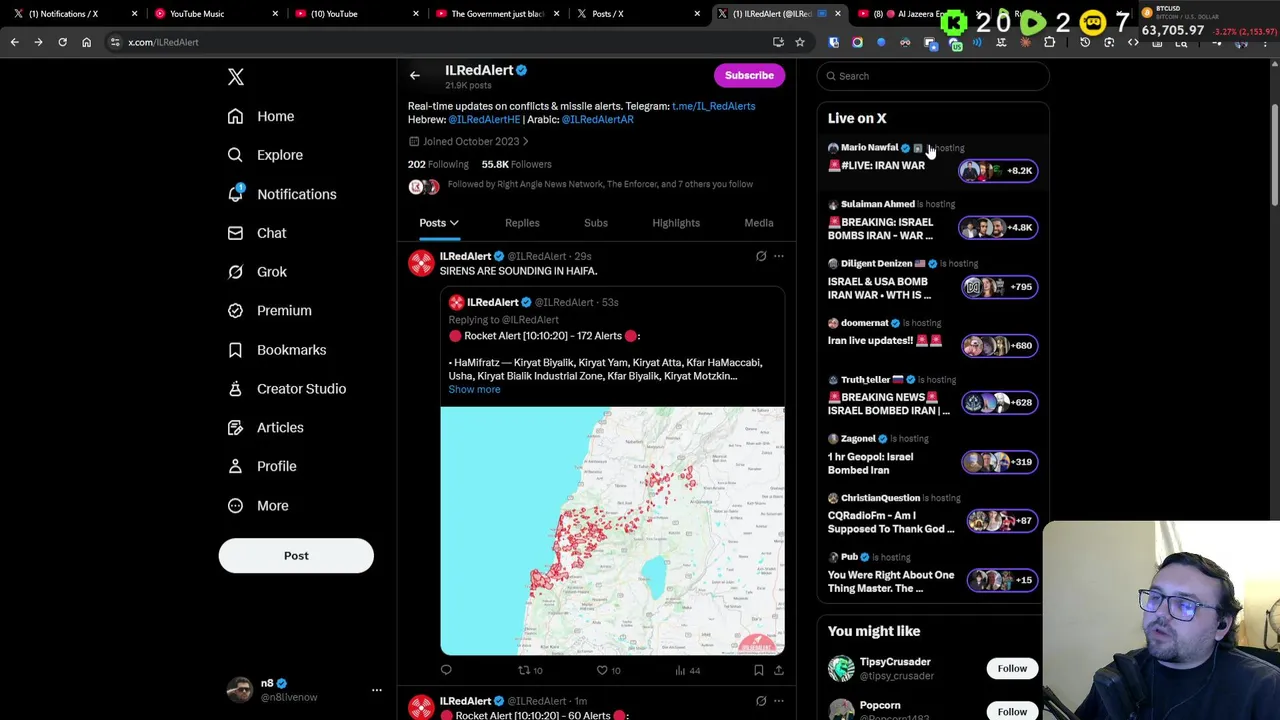The height and width of the screenshot is (720, 1280).
Task: Open the @ILRedAlertAR Arabic account link
Action: coord(597,119)
